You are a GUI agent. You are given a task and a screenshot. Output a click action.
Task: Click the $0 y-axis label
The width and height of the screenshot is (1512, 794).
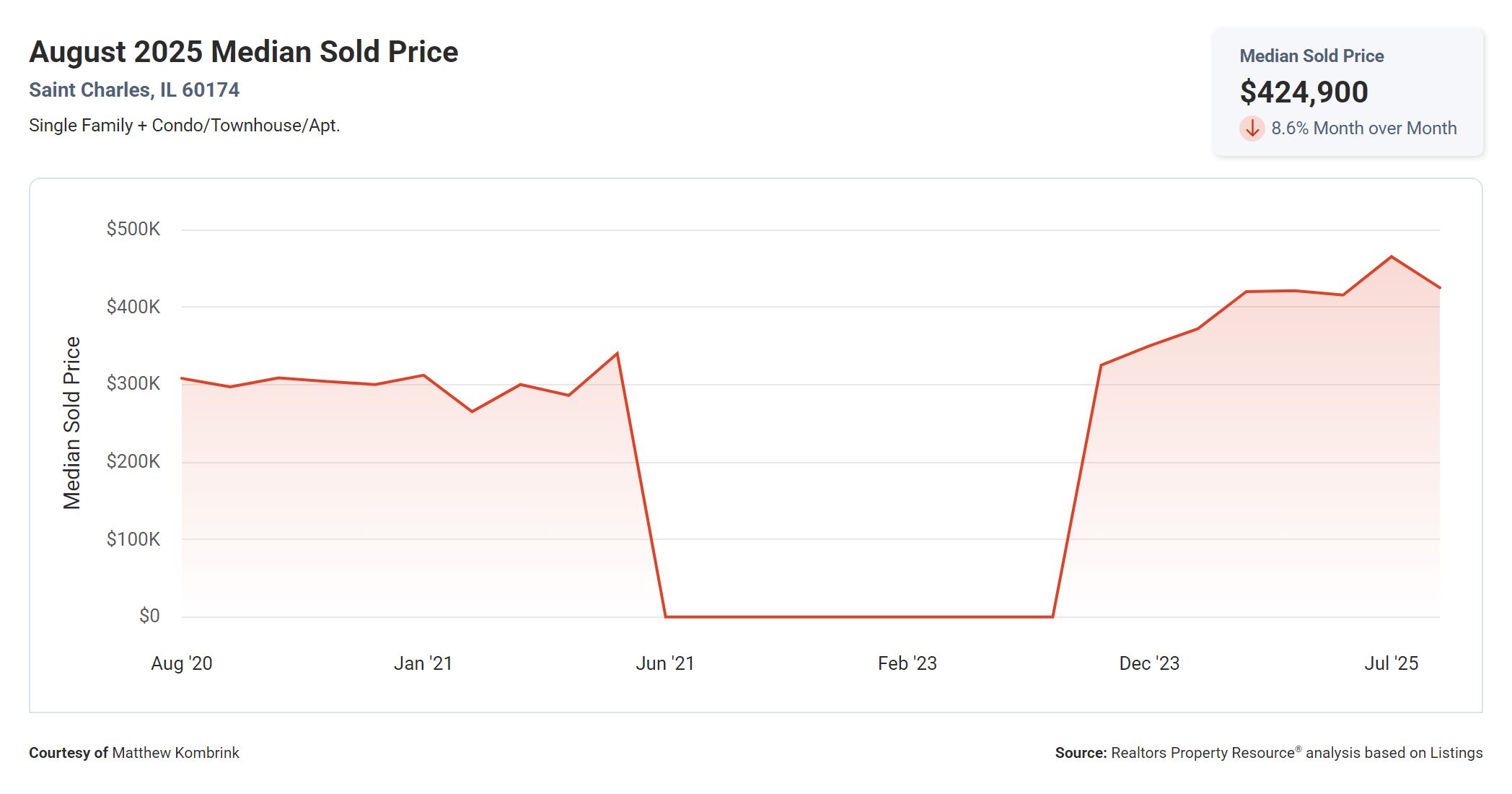tap(149, 616)
